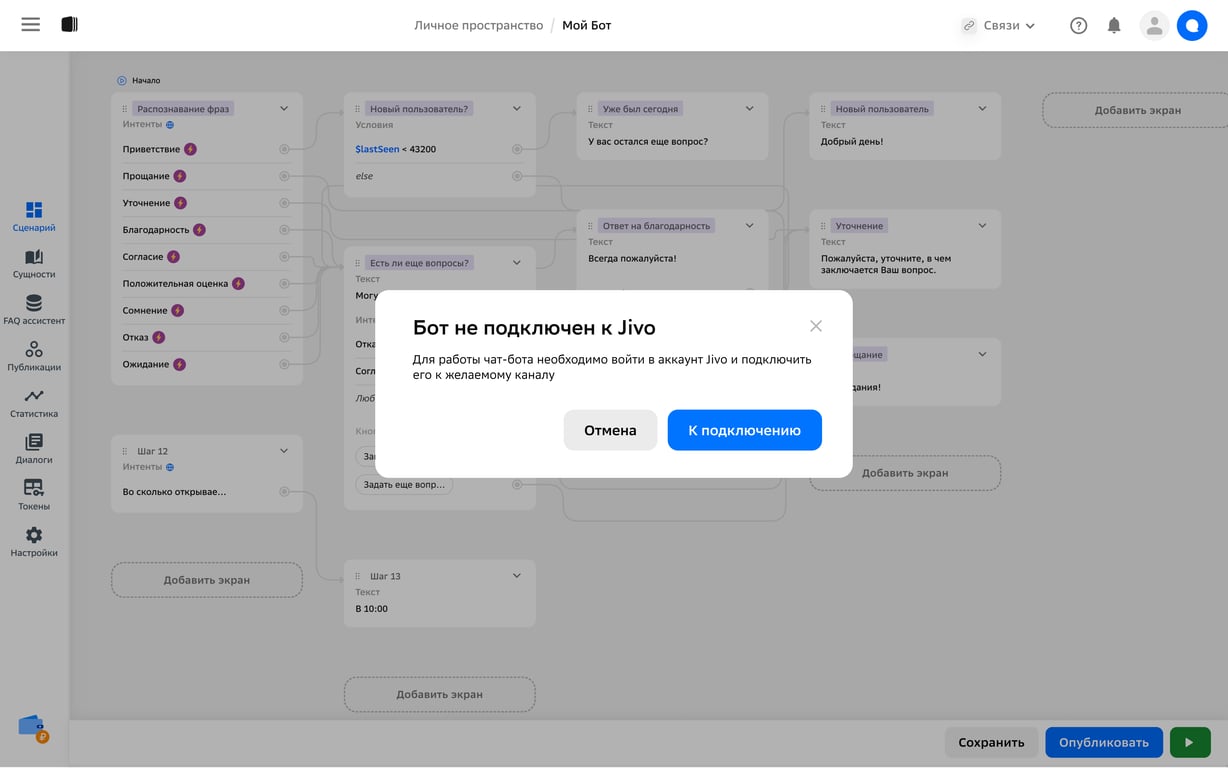The width and height of the screenshot is (1228, 768).
Task: Click the lightning icon beside Благодарность
Action: tap(199, 230)
